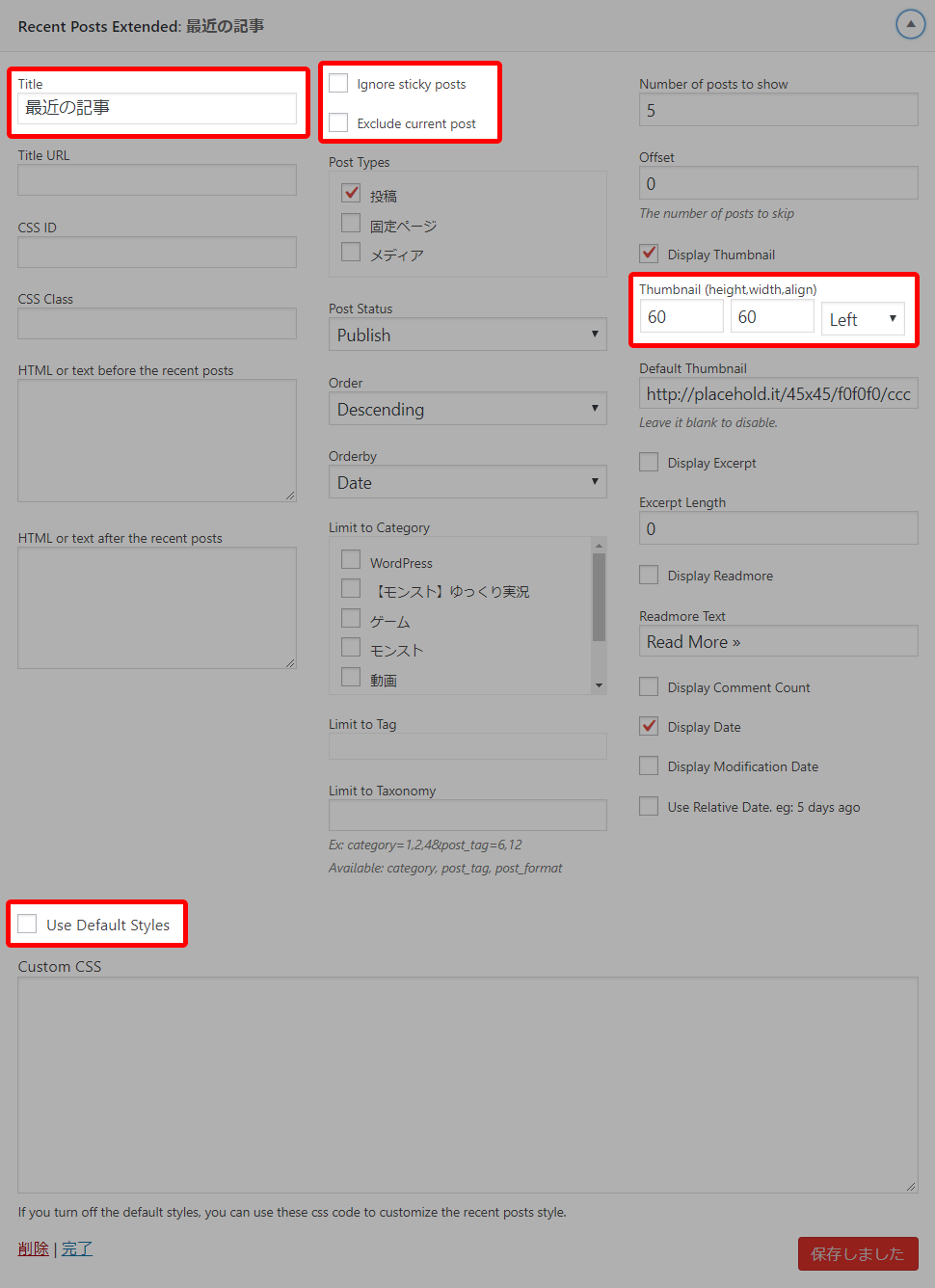Uncheck the Display Thumbnail checkbox
This screenshot has width=935, height=1288.
[x=649, y=253]
